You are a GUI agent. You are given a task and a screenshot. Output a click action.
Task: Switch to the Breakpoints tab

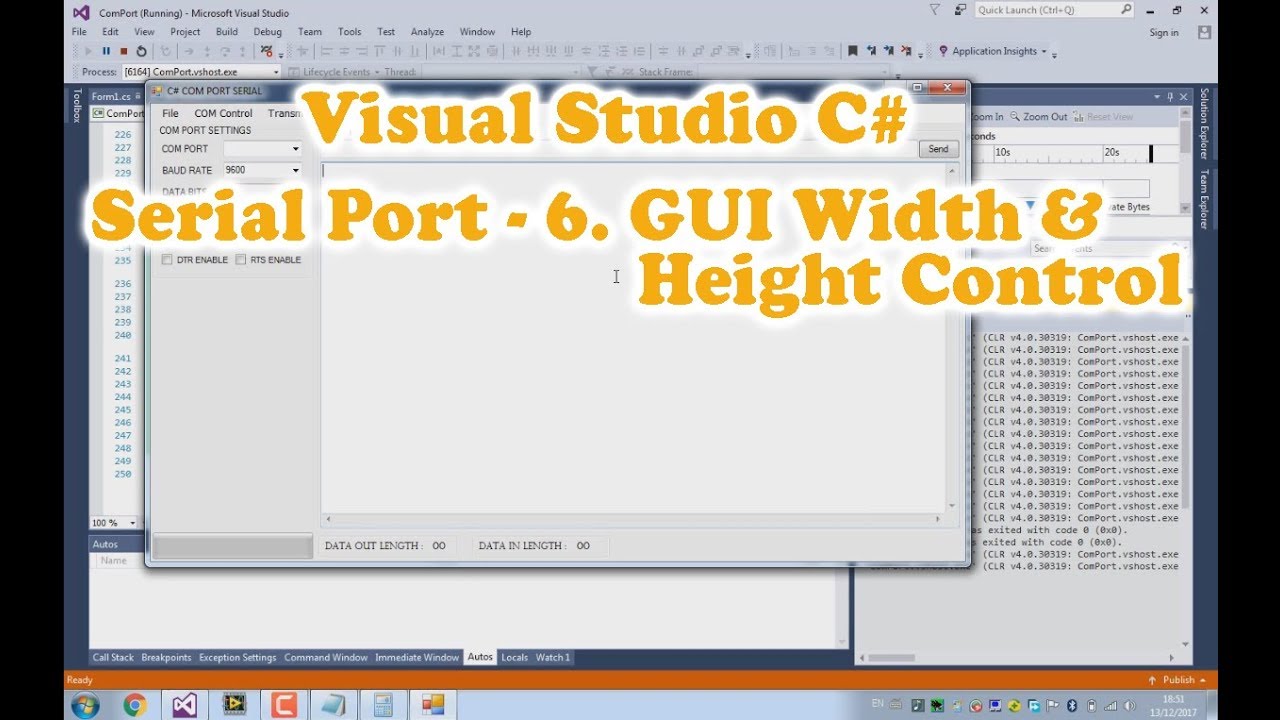pyautogui.click(x=166, y=657)
